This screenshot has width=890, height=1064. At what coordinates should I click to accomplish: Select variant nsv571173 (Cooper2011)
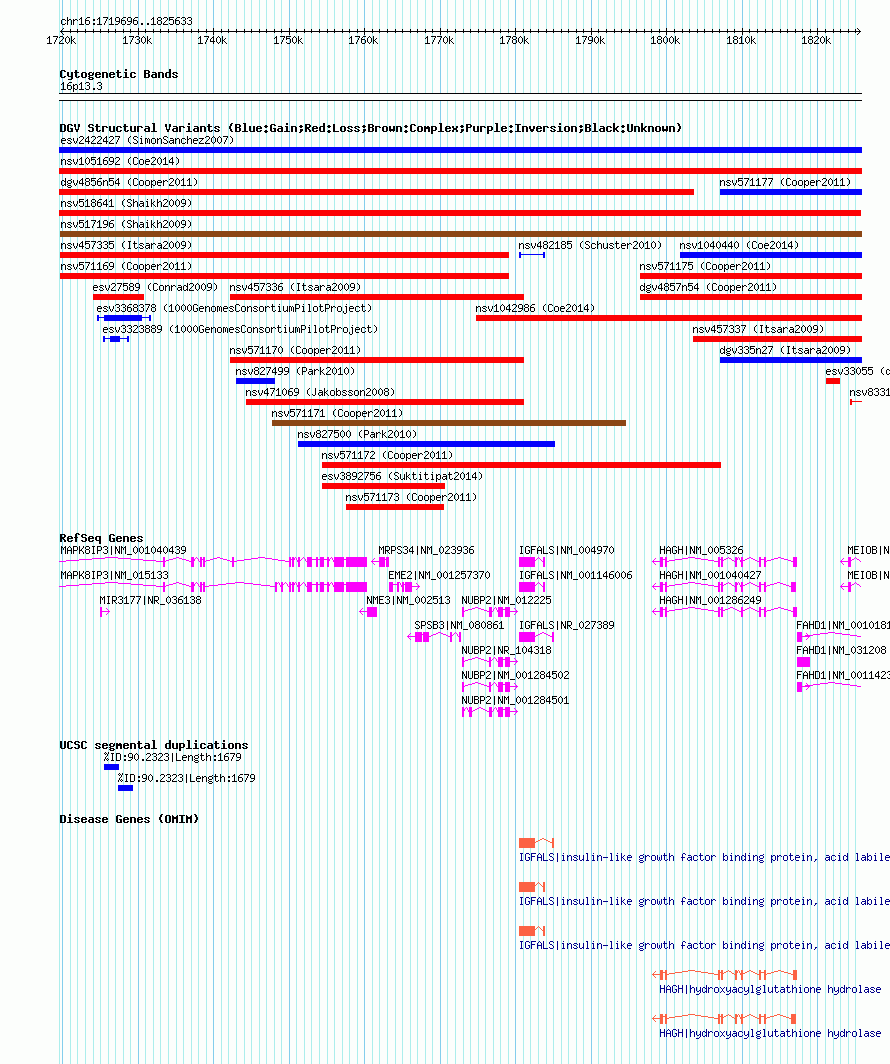coord(395,508)
